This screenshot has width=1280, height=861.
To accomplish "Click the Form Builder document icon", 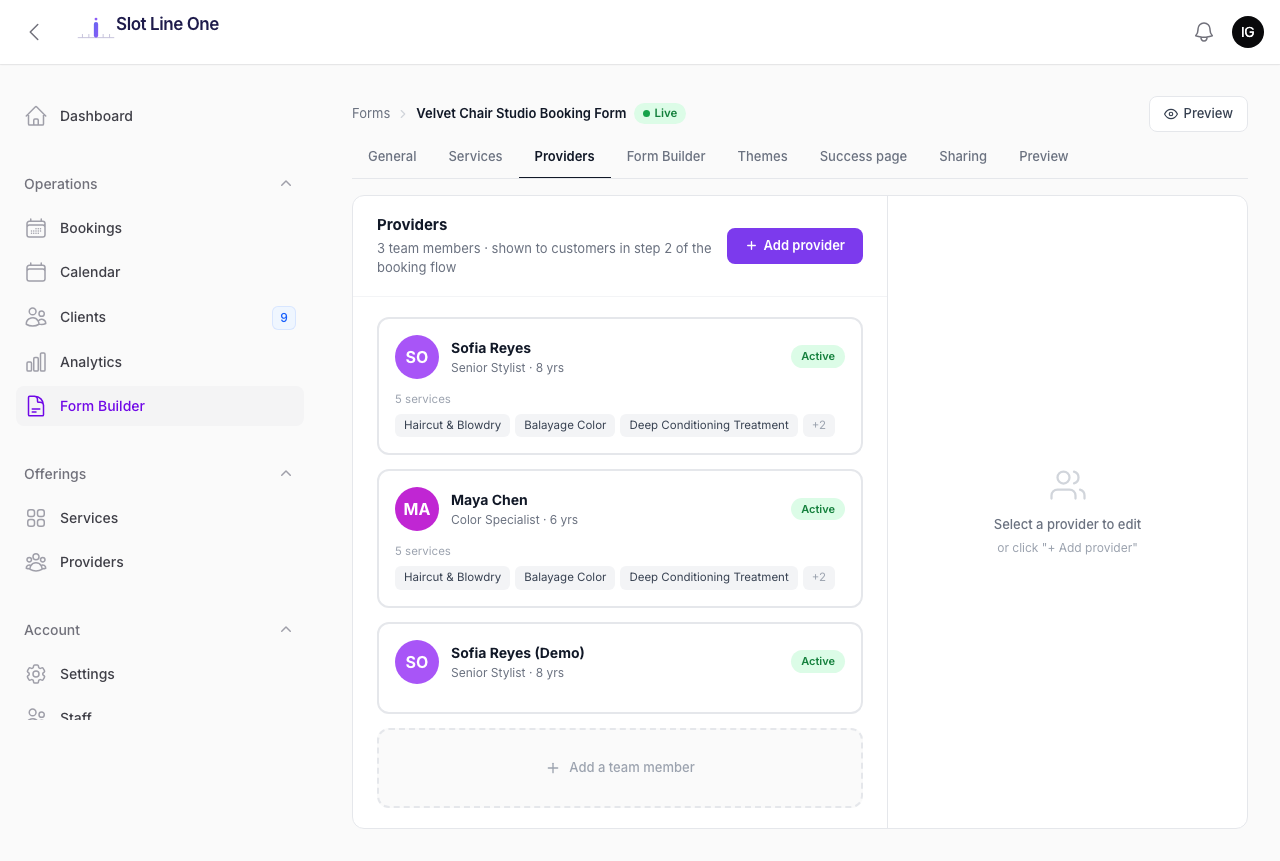I will point(36,406).
